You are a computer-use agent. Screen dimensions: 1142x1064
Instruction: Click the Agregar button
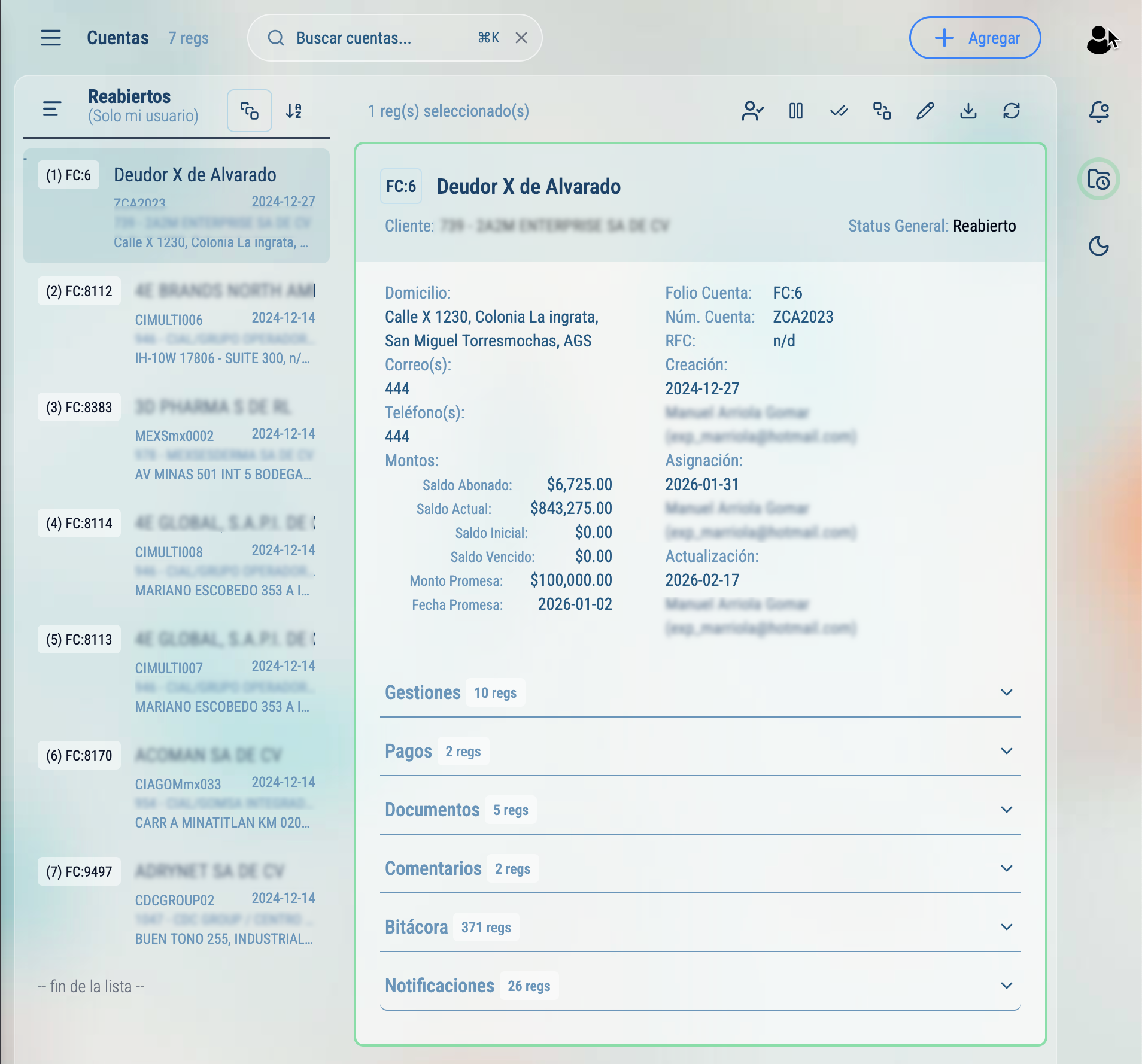975,38
